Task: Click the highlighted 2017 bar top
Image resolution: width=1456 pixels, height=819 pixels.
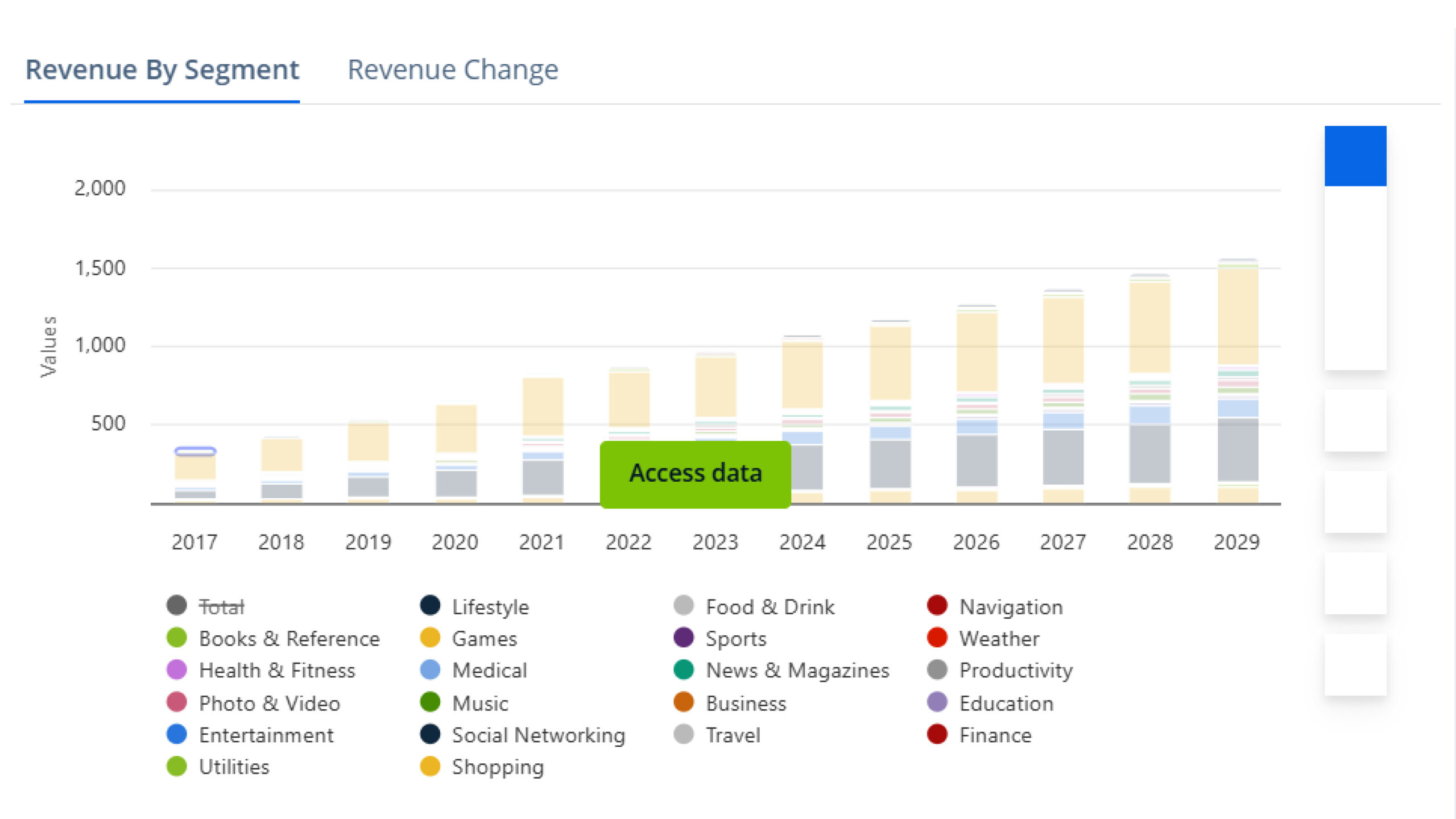Action: coord(195,452)
